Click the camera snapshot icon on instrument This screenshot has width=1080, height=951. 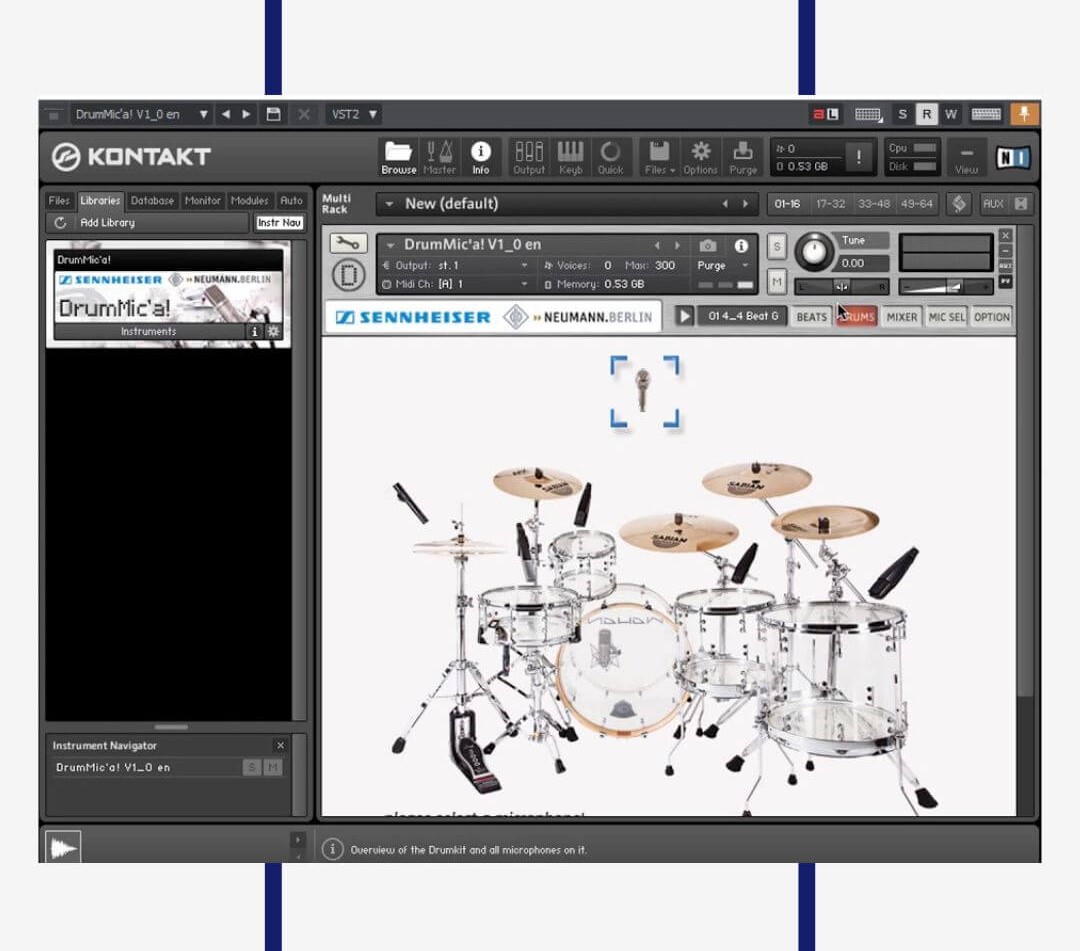[x=708, y=245]
